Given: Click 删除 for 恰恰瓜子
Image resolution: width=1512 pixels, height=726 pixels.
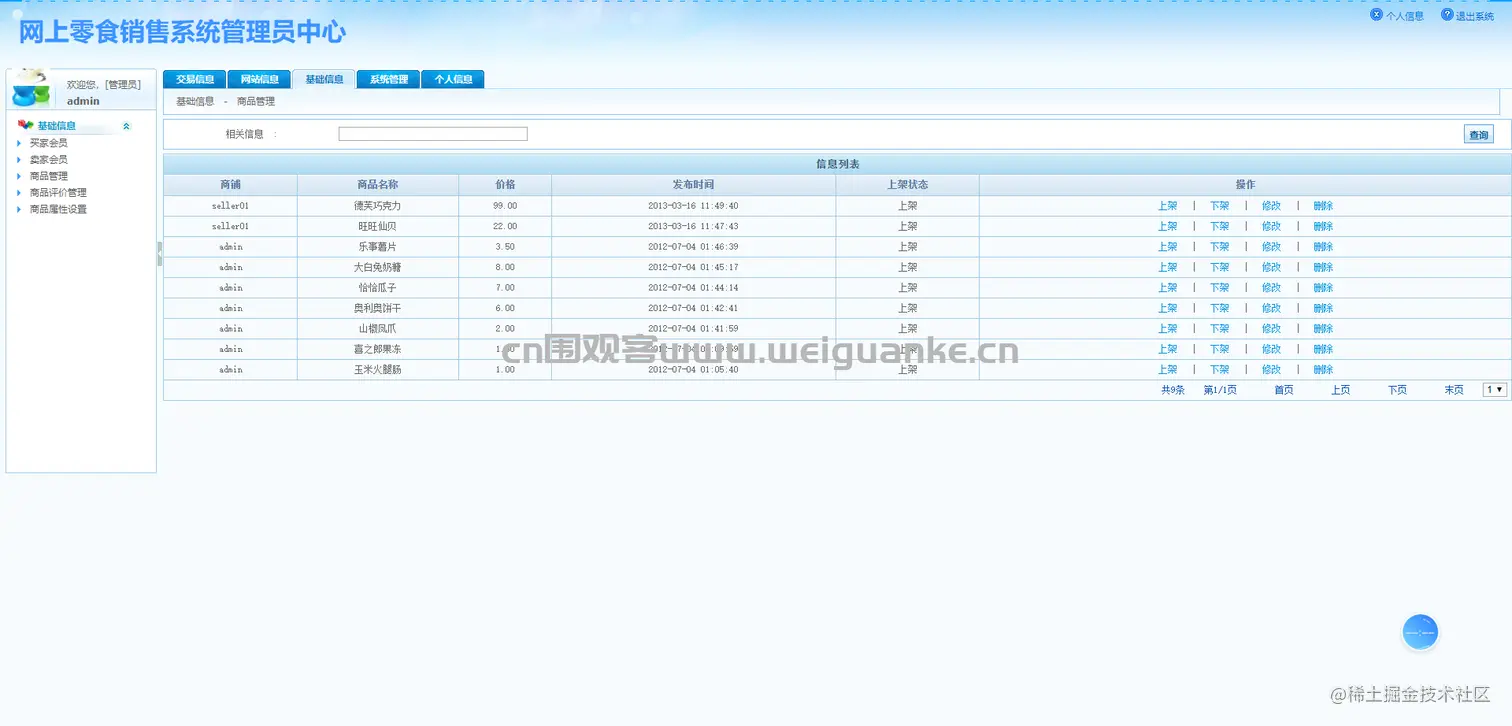Looking at the screenshot, I should [1323, 288].
